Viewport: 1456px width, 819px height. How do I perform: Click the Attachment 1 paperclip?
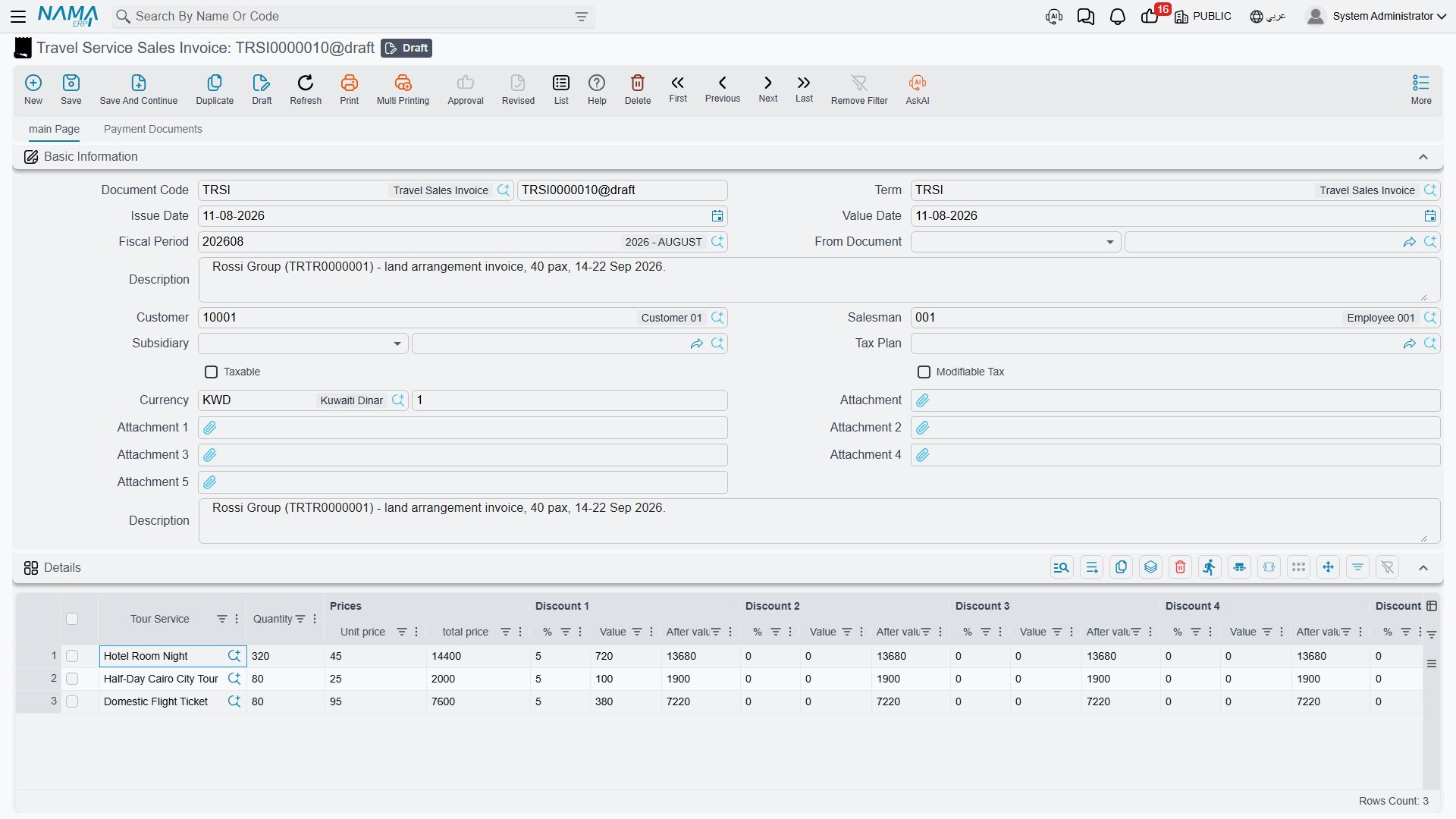(210, 428)
